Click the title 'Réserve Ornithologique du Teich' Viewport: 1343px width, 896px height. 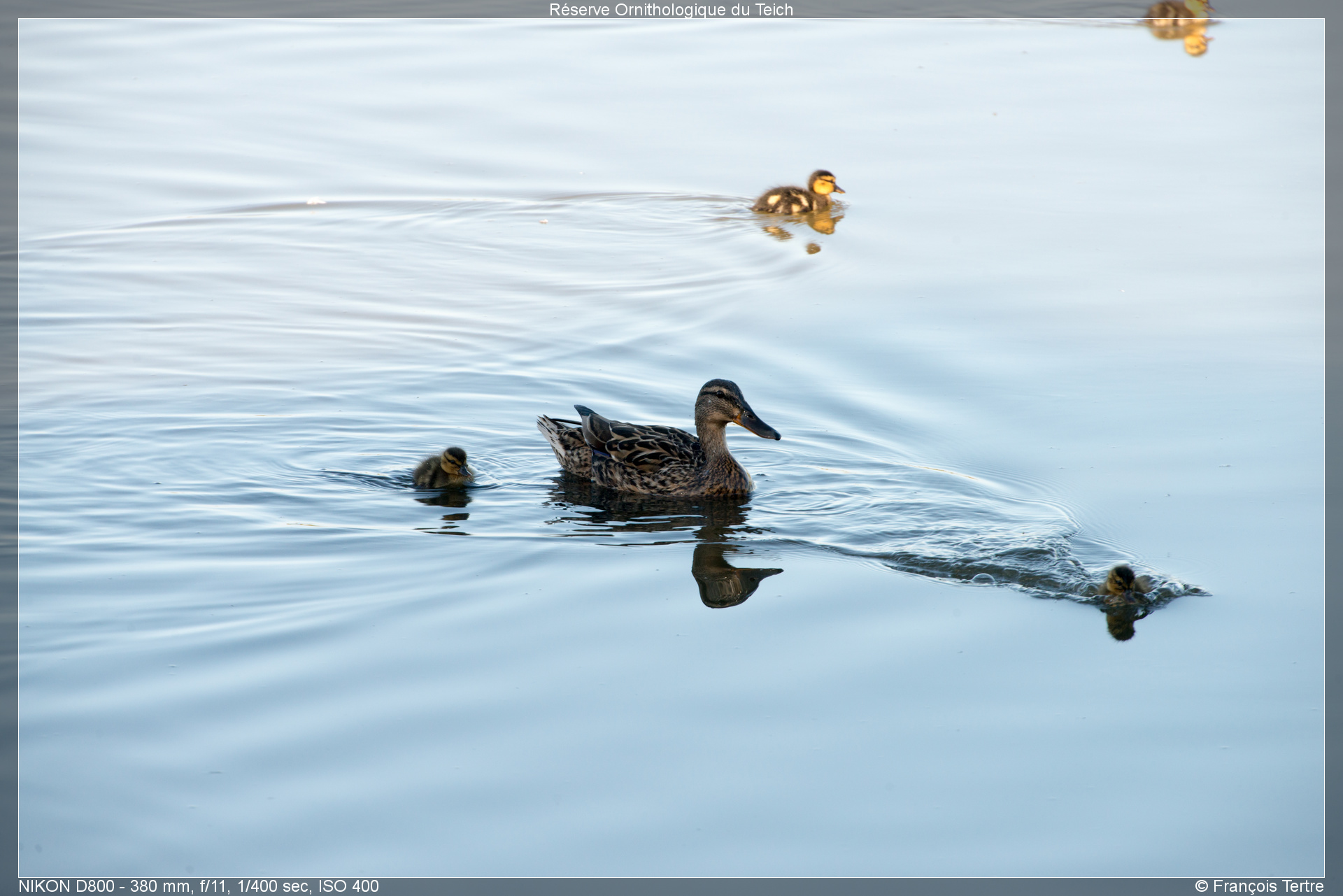[x=671, y=10]
